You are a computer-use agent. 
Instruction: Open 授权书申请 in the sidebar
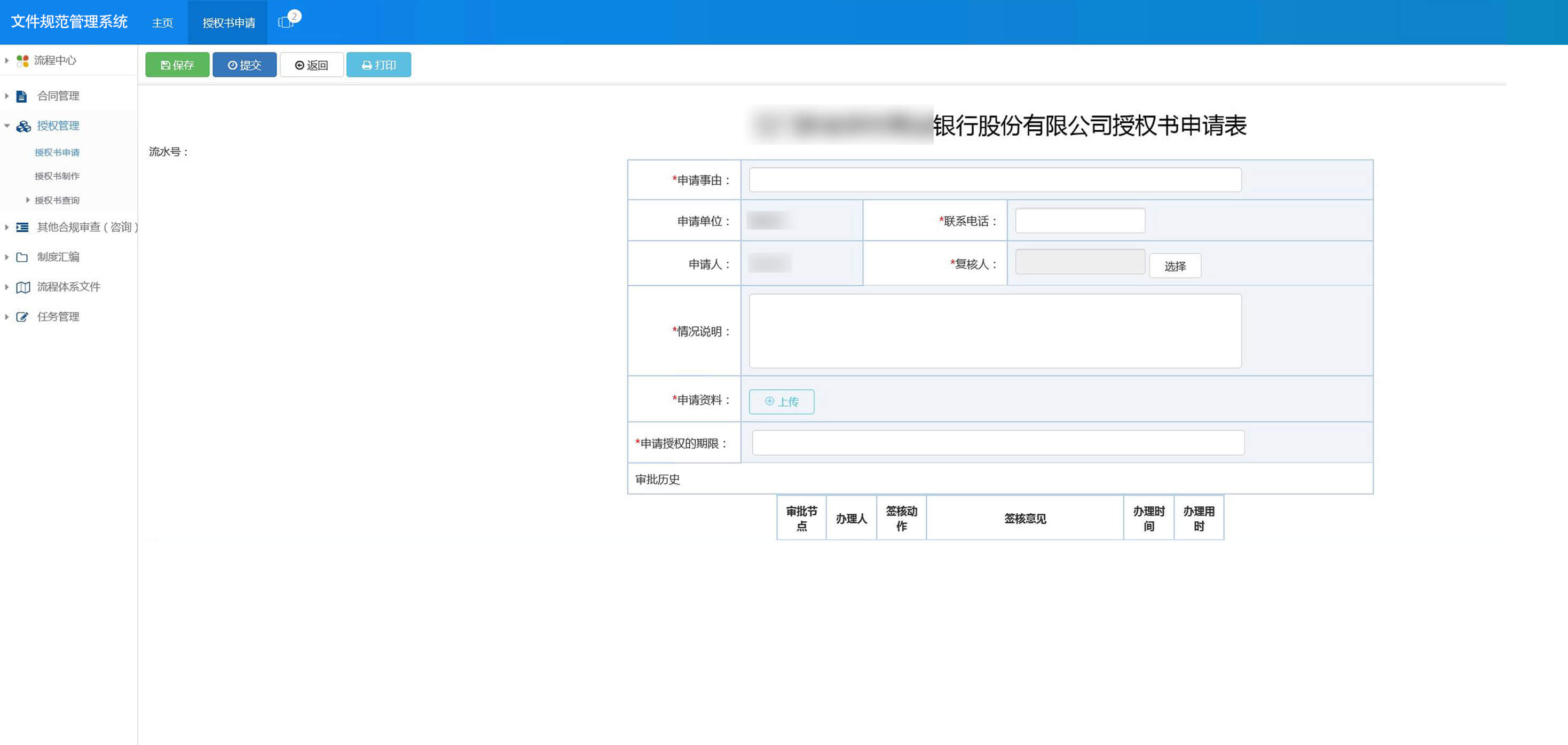(57, 152)
